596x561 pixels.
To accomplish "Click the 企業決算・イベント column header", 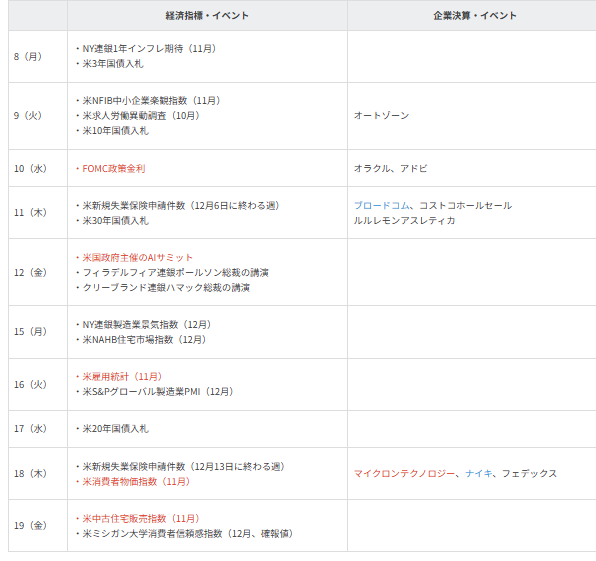I will coord(475,16).
